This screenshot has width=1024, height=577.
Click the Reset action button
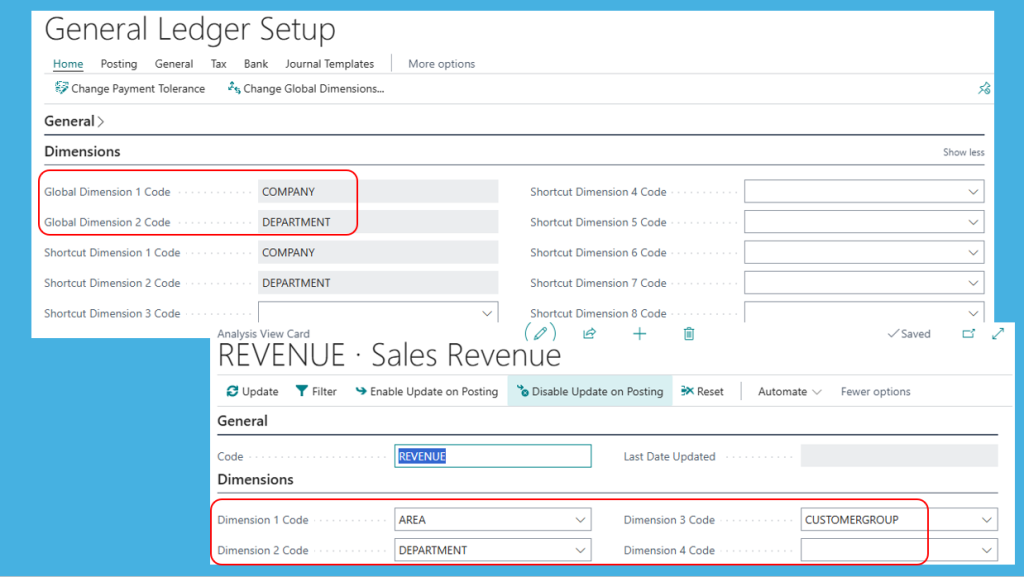(x=702, y=392)
